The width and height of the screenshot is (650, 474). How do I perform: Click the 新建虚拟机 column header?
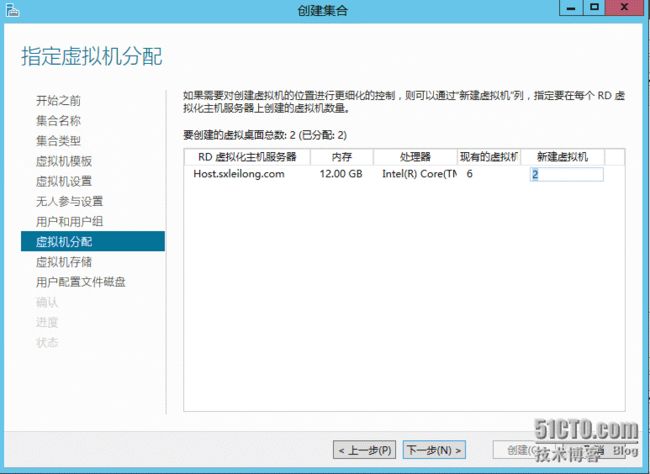point(563,157)
